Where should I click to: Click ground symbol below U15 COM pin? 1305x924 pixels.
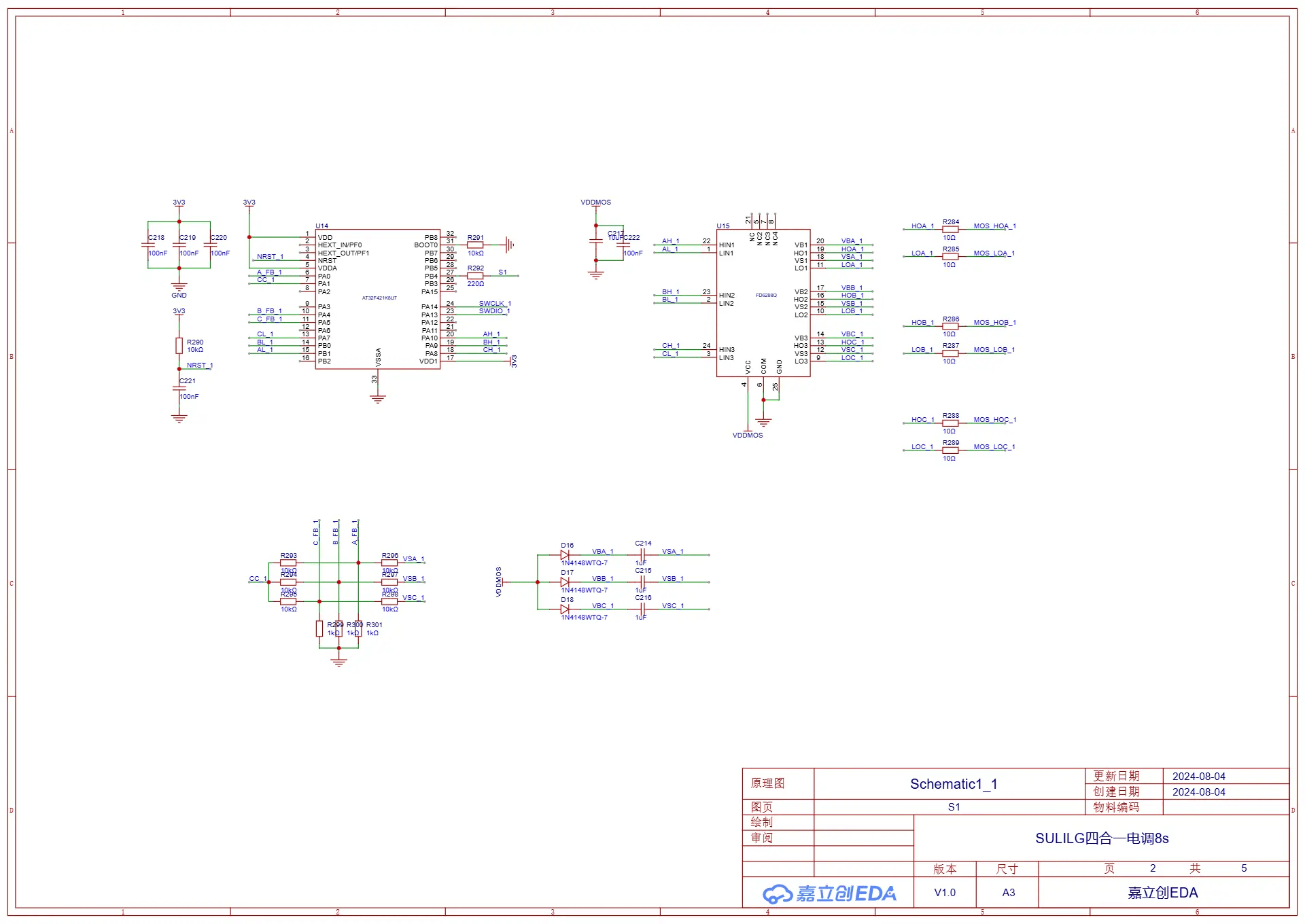pos(763,421)
